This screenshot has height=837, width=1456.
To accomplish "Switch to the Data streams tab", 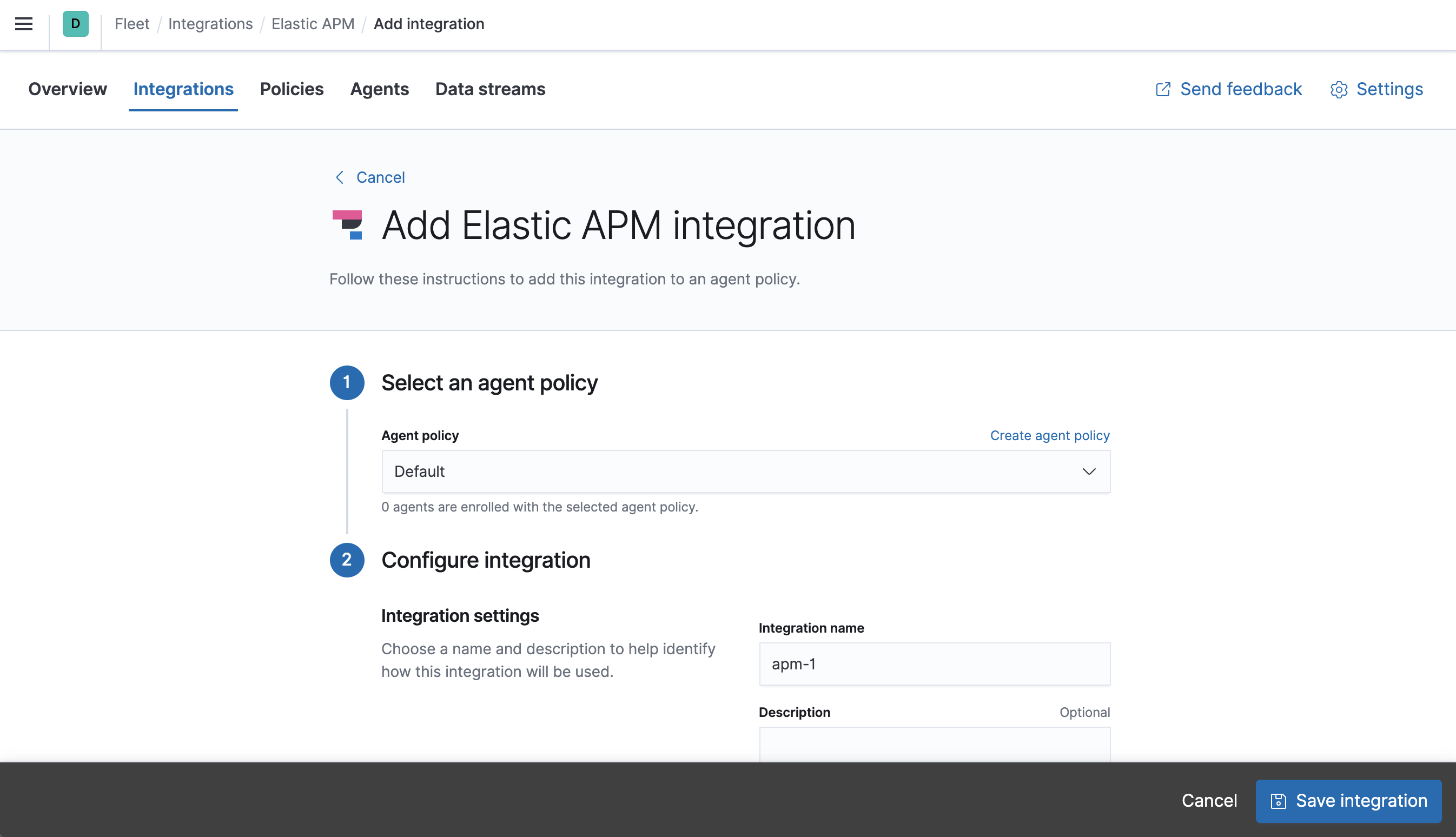I will pyautogui.click(x=490, y=89).
